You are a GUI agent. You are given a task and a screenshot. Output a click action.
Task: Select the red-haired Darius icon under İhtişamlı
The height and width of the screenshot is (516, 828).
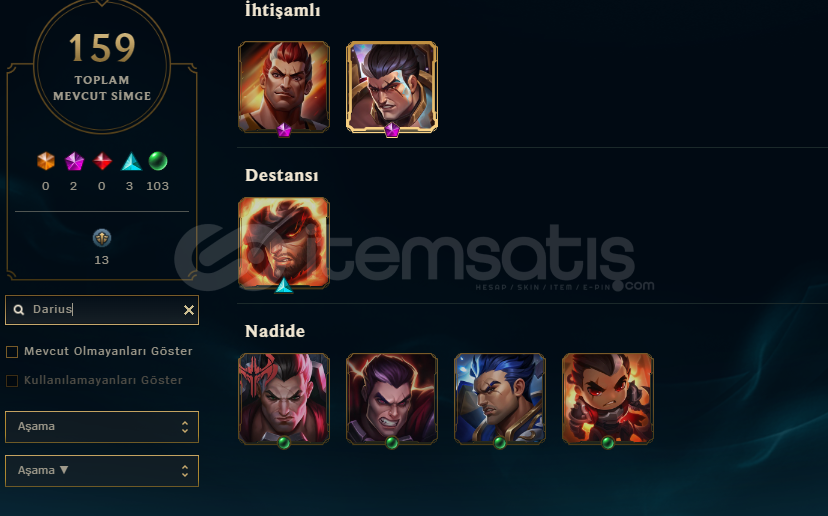click(x=284, y=87)
